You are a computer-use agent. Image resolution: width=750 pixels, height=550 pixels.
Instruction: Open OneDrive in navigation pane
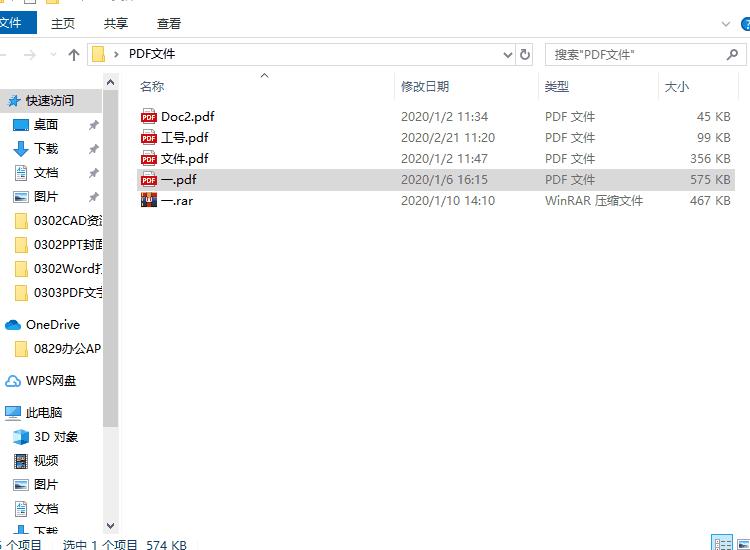tap(53, 325)
